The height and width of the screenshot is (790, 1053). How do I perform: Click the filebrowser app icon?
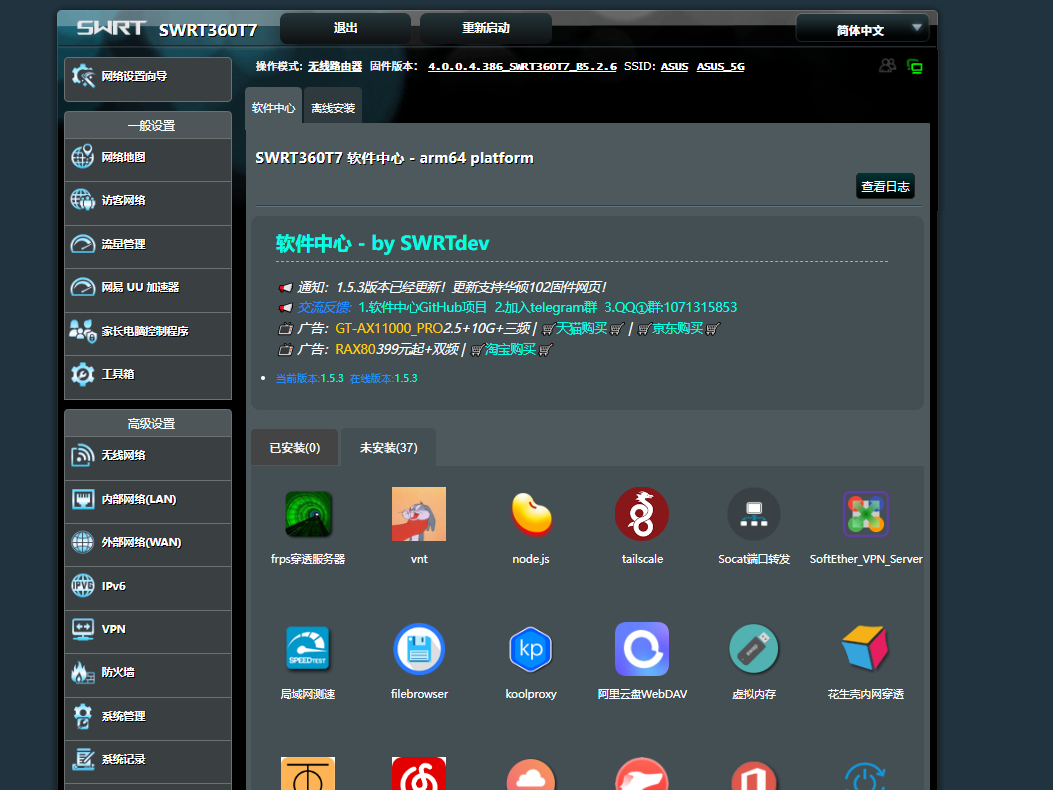pyautogui.click(x=419, y=650)
